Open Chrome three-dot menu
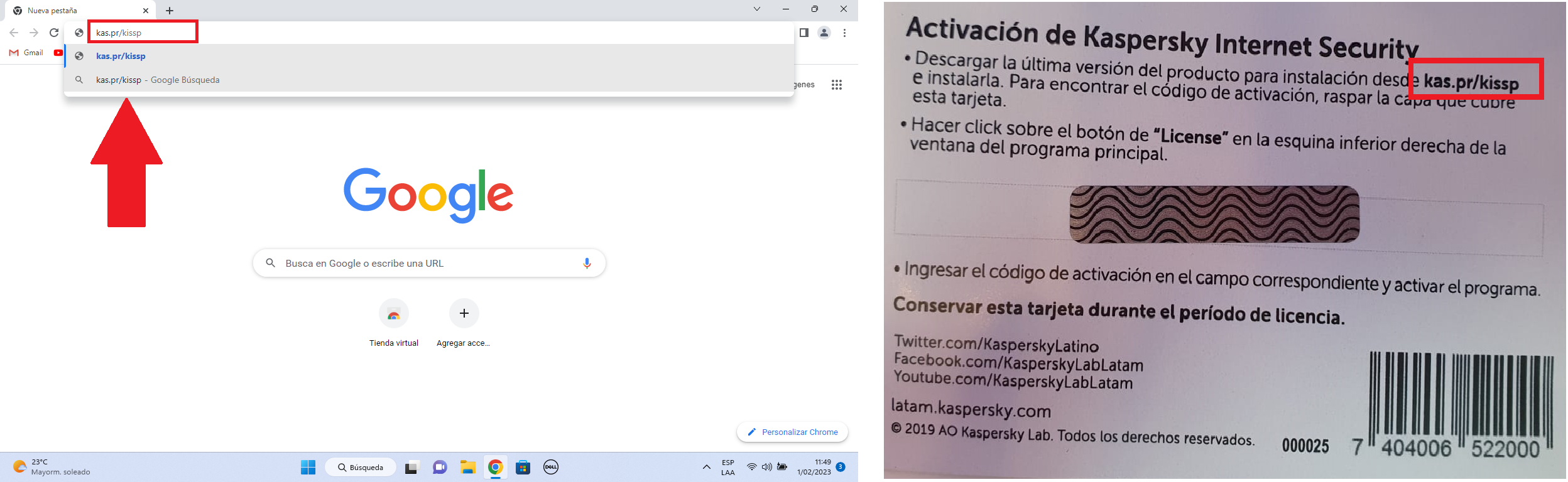Viewport: 1568px width, 482px height. point(844,33)
